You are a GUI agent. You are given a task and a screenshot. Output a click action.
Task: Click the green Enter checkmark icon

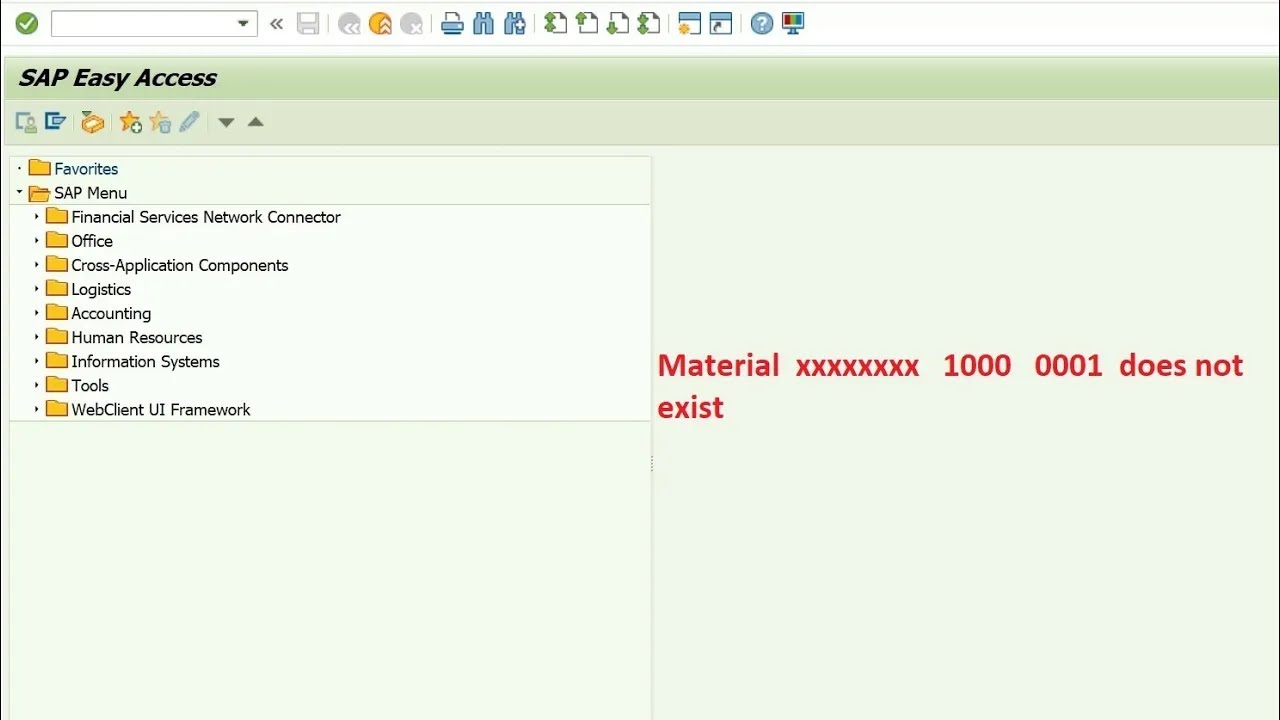27,23
